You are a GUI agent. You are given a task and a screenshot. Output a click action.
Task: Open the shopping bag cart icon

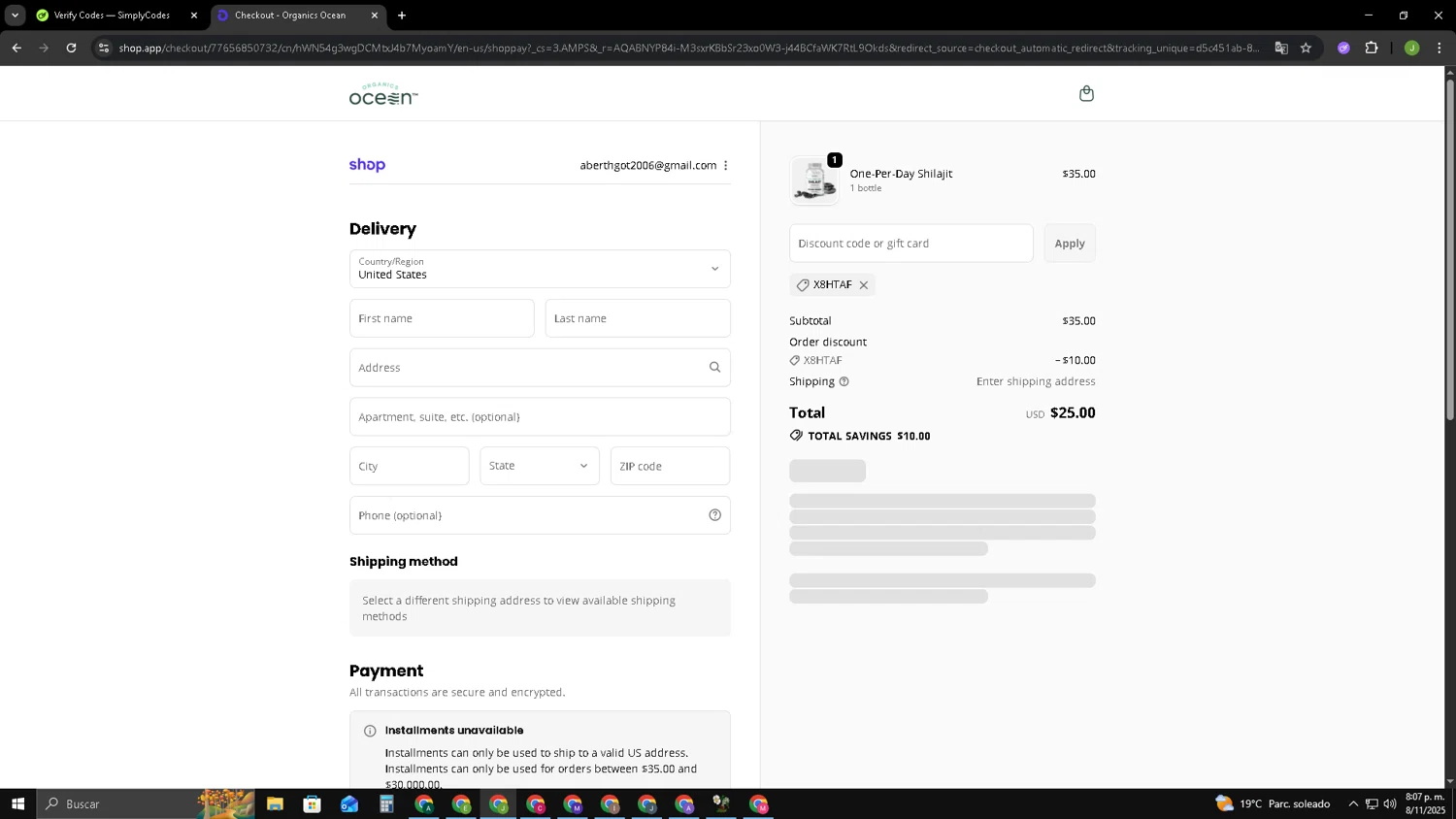point(1086,93)
